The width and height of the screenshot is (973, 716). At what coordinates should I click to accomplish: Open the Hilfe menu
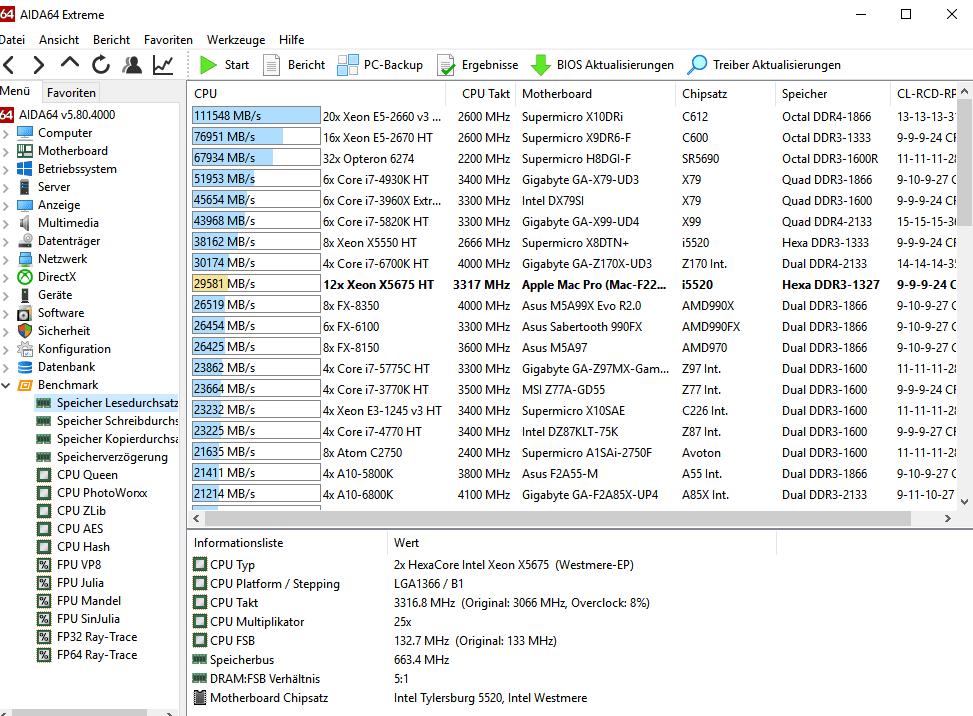click(x=292, y=40)
